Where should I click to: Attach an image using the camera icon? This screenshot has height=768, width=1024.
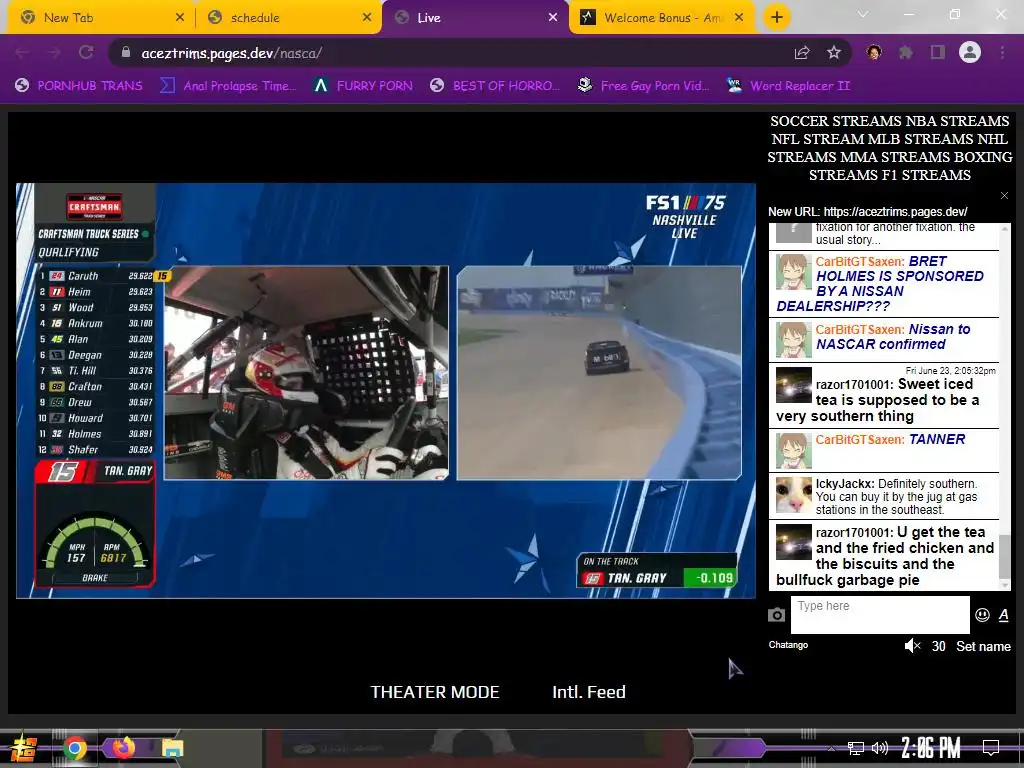[x=776, y=615]
